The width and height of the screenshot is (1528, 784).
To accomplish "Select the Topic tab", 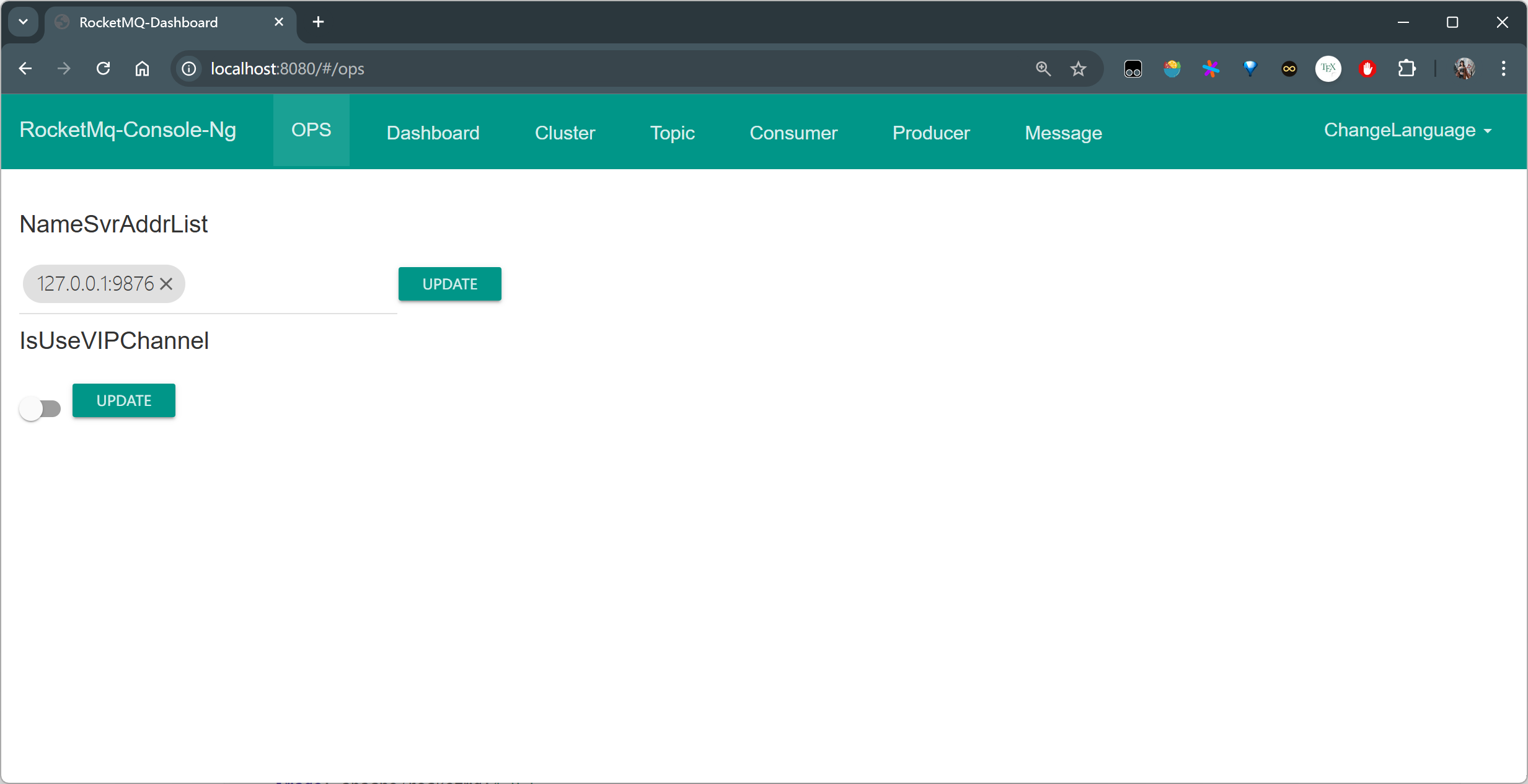I will (673, 133).
